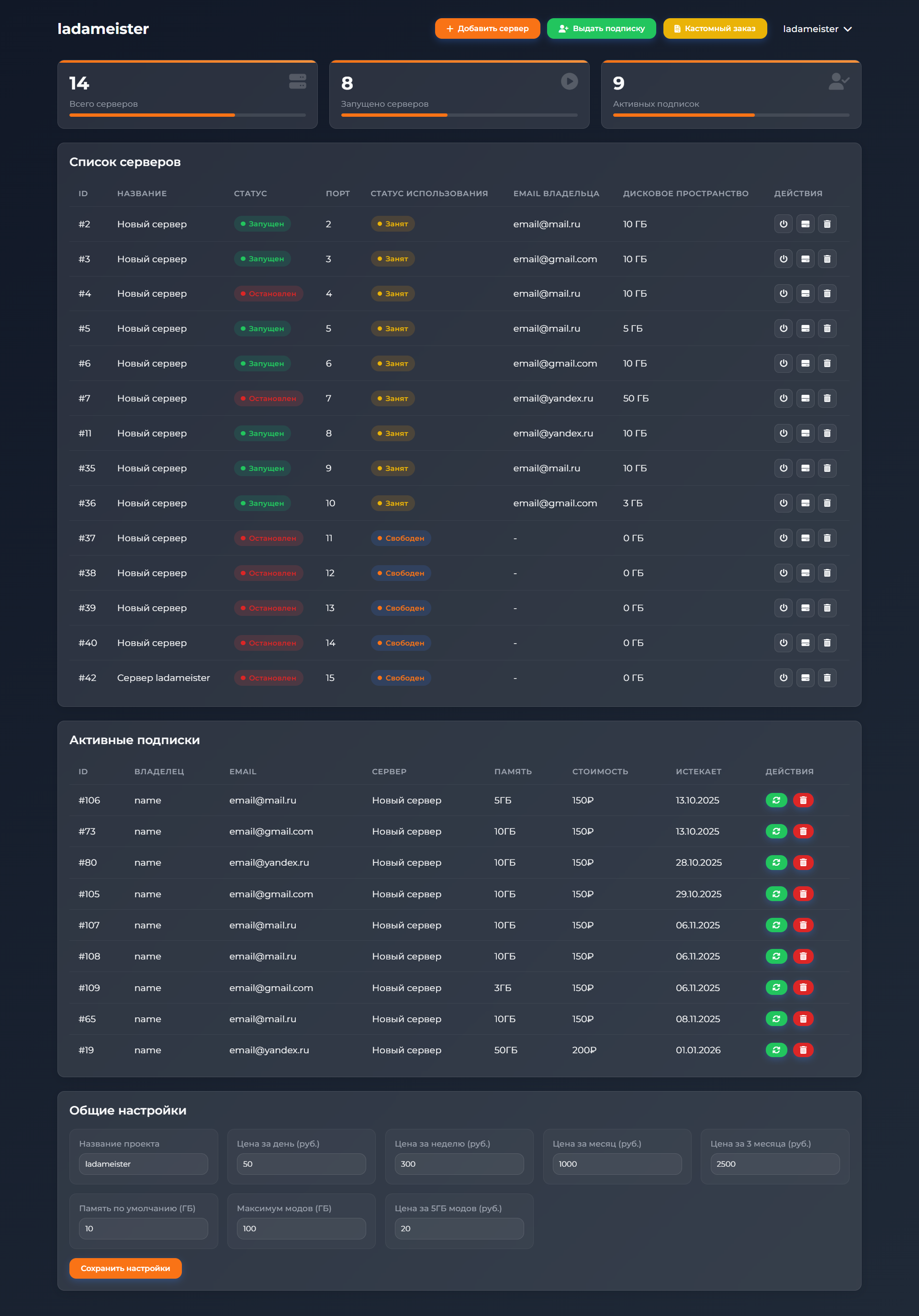Click the Добавить сервер button
Screen dimensions: 919x1316
pyautogui.click(x=487, y=29)
